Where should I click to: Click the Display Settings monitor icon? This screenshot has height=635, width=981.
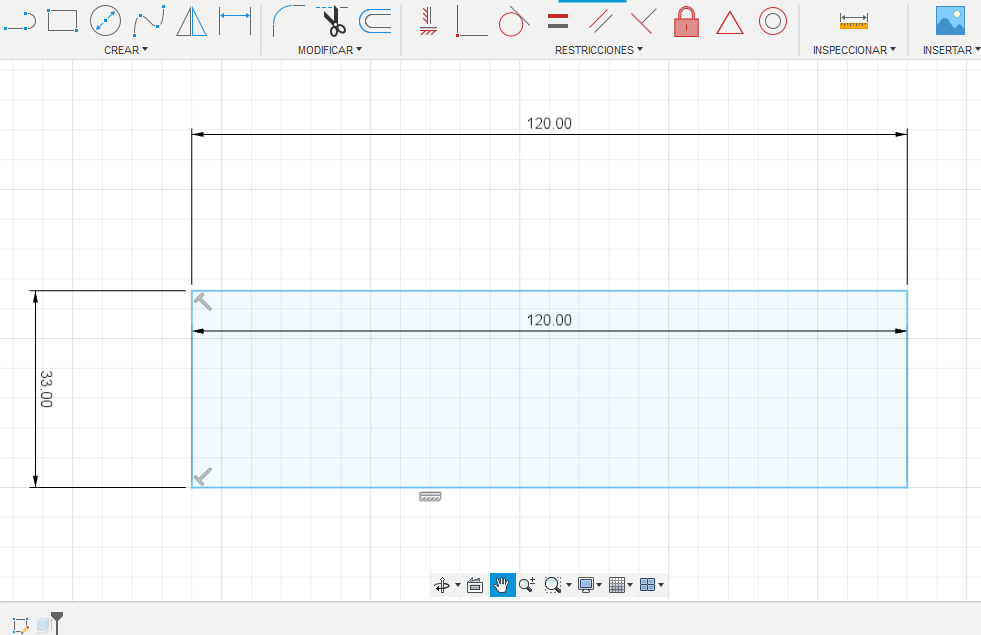[586, 585]
